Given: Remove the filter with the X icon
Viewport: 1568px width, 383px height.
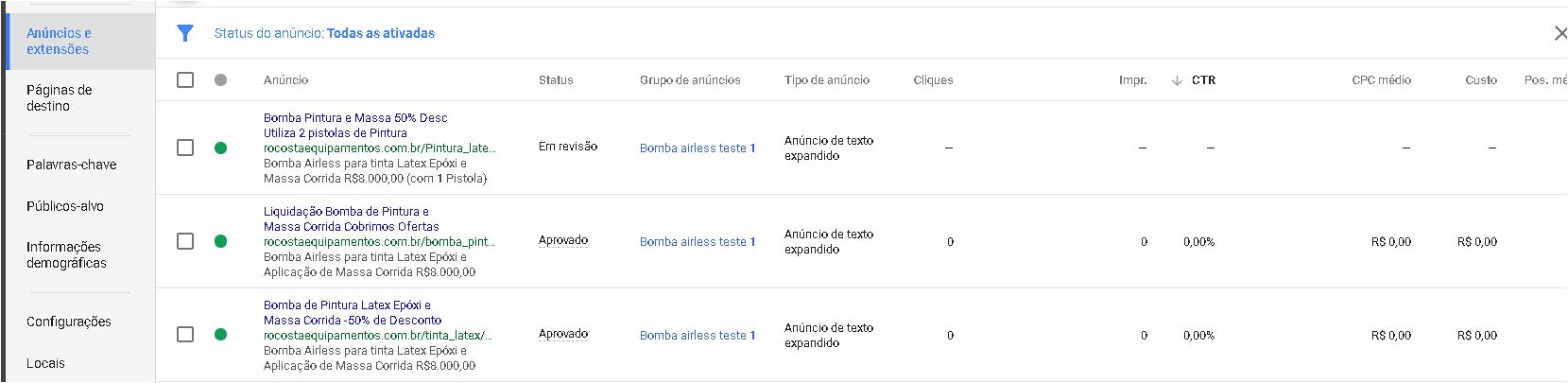Looking at the screenshot, I should [1560, 33].
